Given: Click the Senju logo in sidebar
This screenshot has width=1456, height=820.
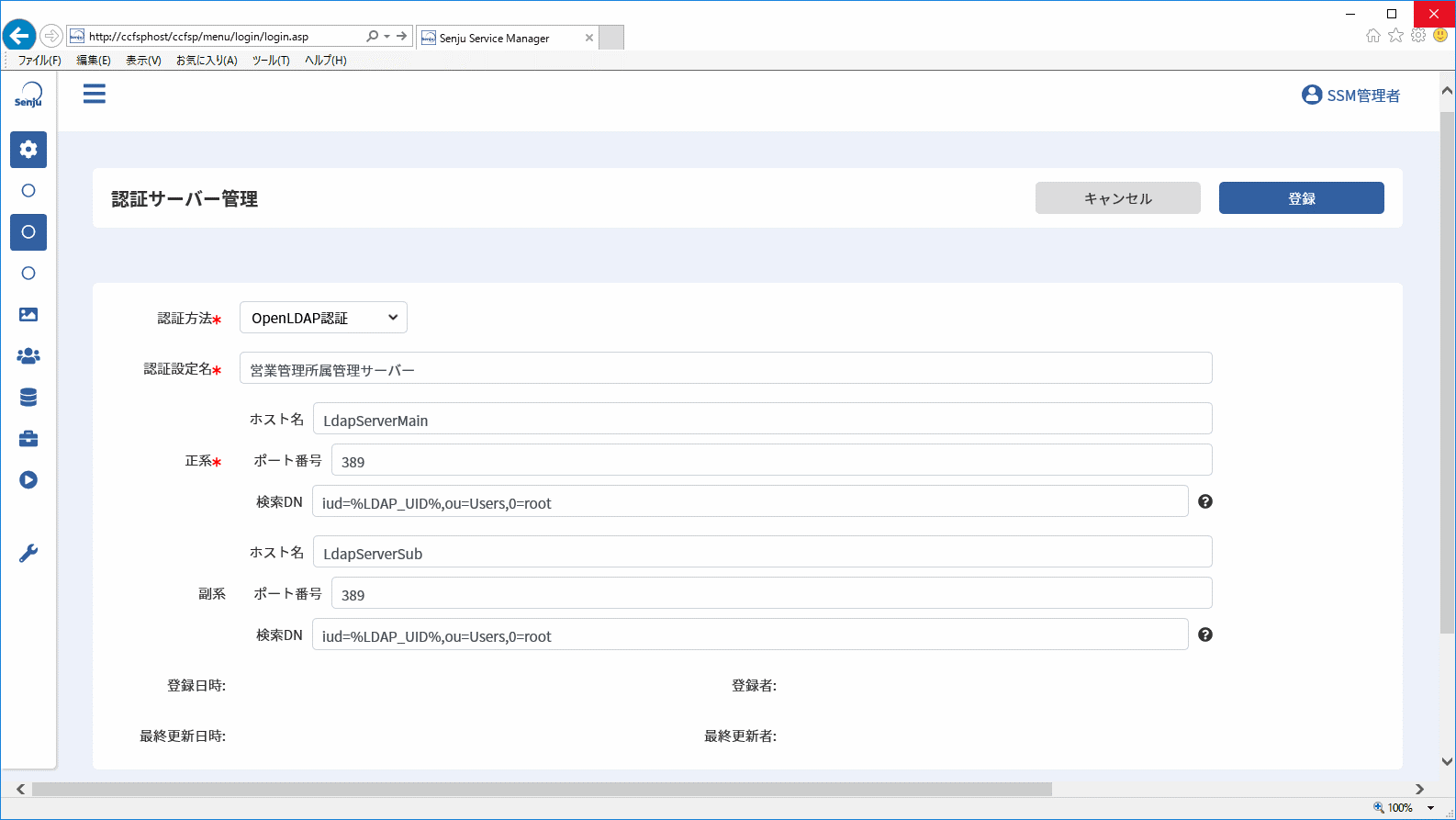Looking at the screenshot, I should point(28,95).
